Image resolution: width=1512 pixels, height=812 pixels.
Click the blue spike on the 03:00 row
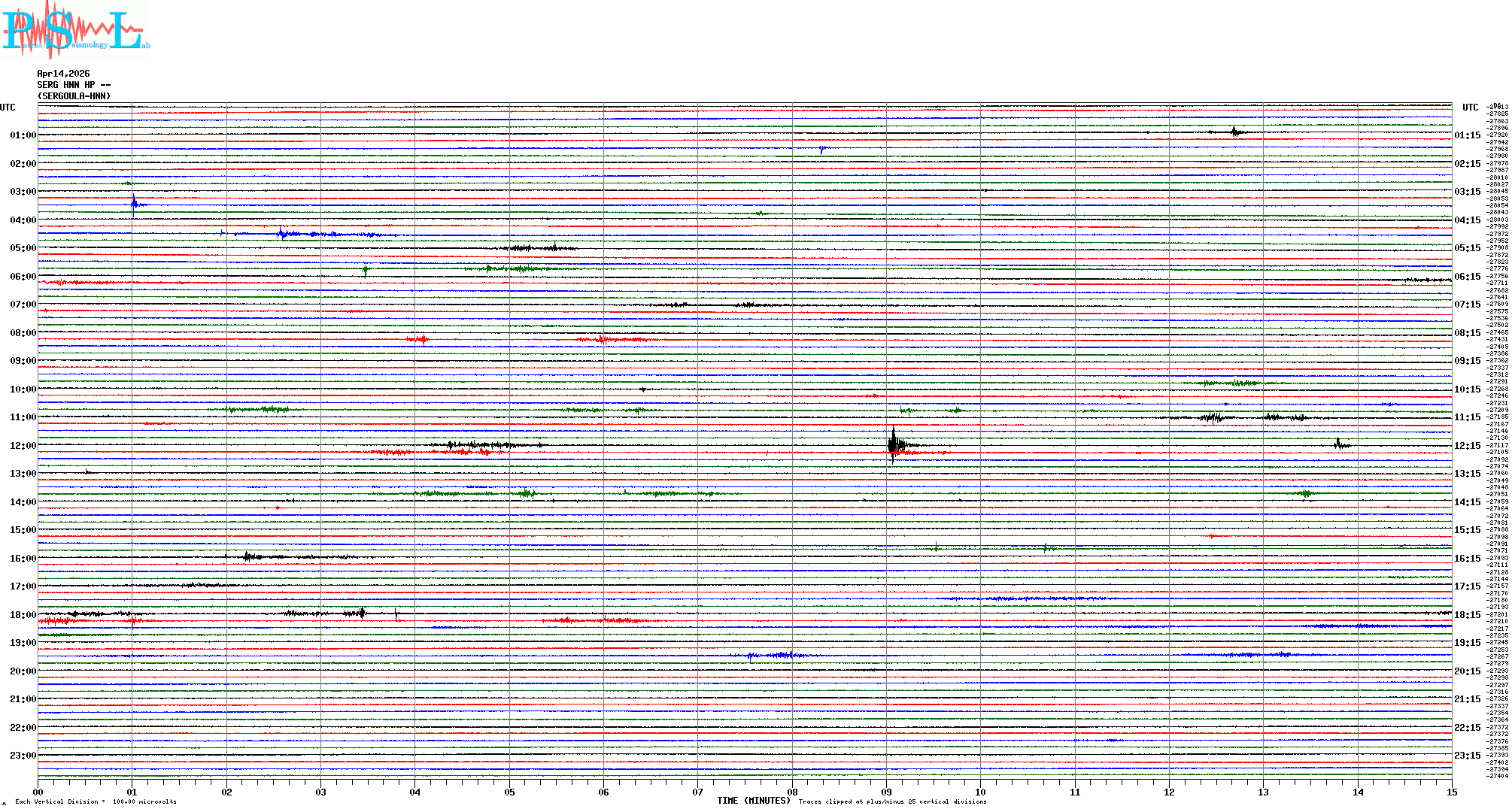click(134, 203)
